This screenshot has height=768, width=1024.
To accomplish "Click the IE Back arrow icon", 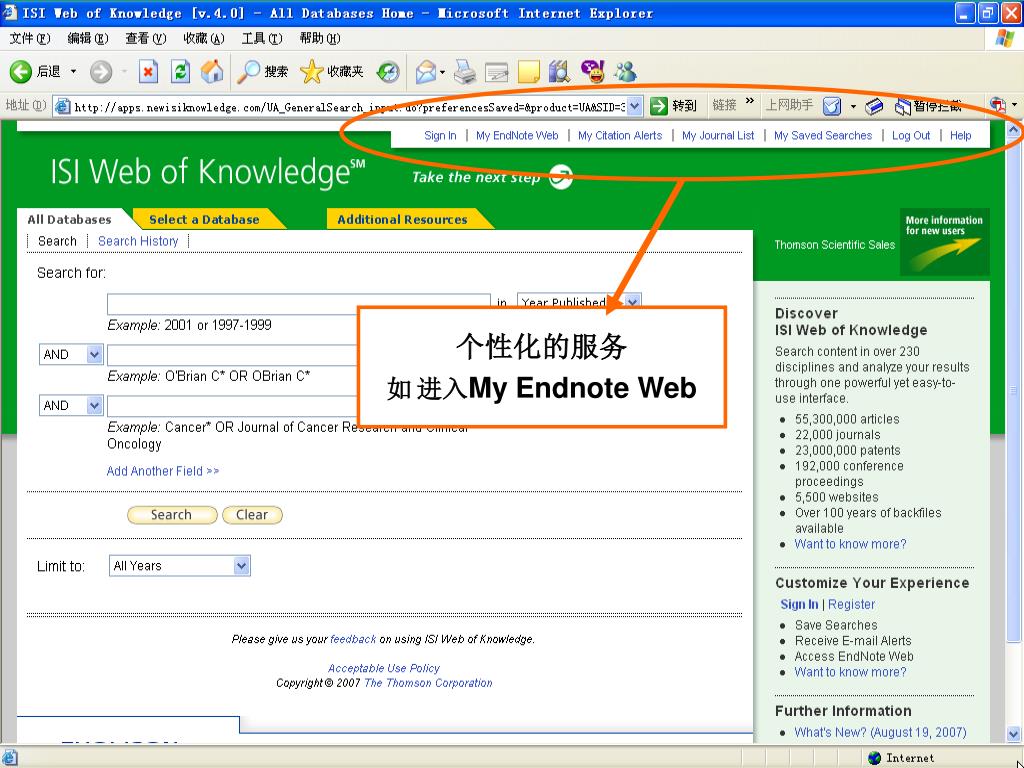I will (x=20, y=72).
